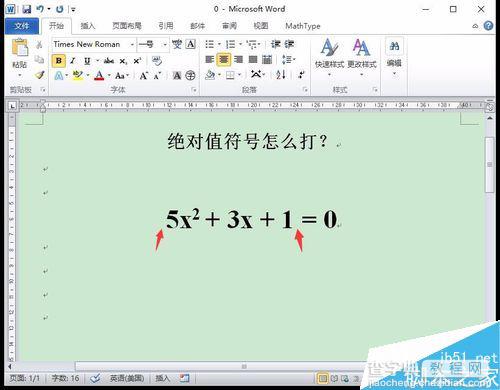Image resolution: width=500 pixels, height=390 pixels.
Task: Toggle Align Left button
Action: 209,60
